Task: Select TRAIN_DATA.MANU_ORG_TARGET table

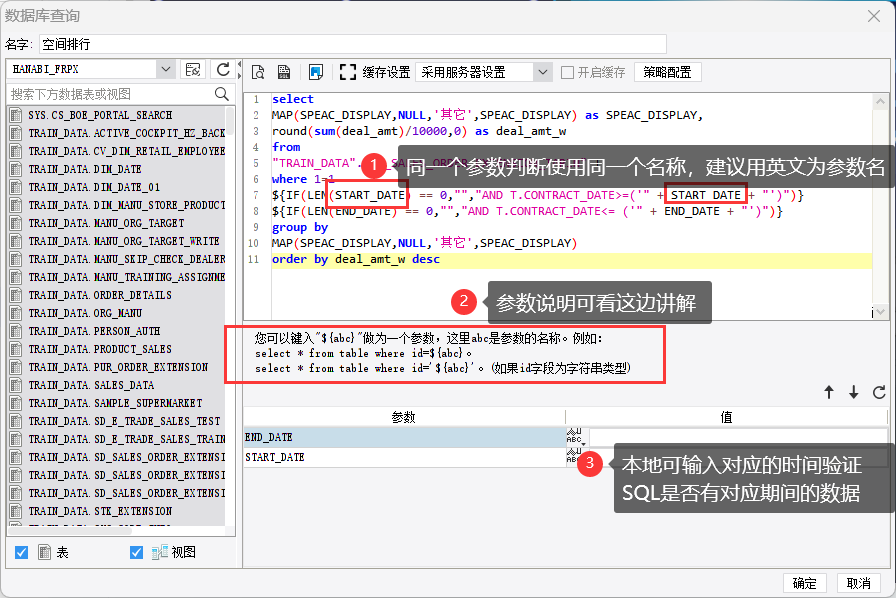Action: 106,223
